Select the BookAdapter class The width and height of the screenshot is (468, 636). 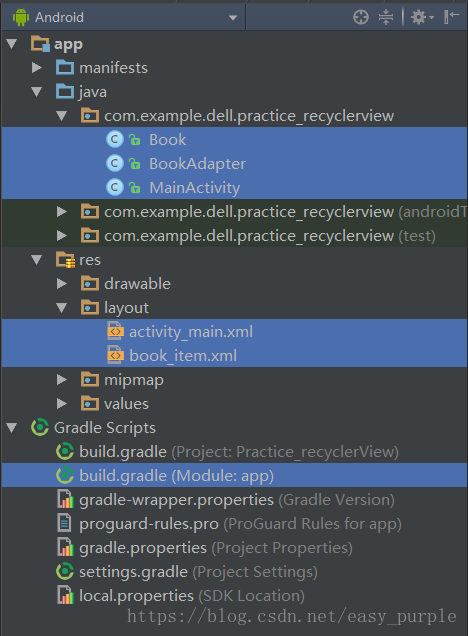coord(234,163)
